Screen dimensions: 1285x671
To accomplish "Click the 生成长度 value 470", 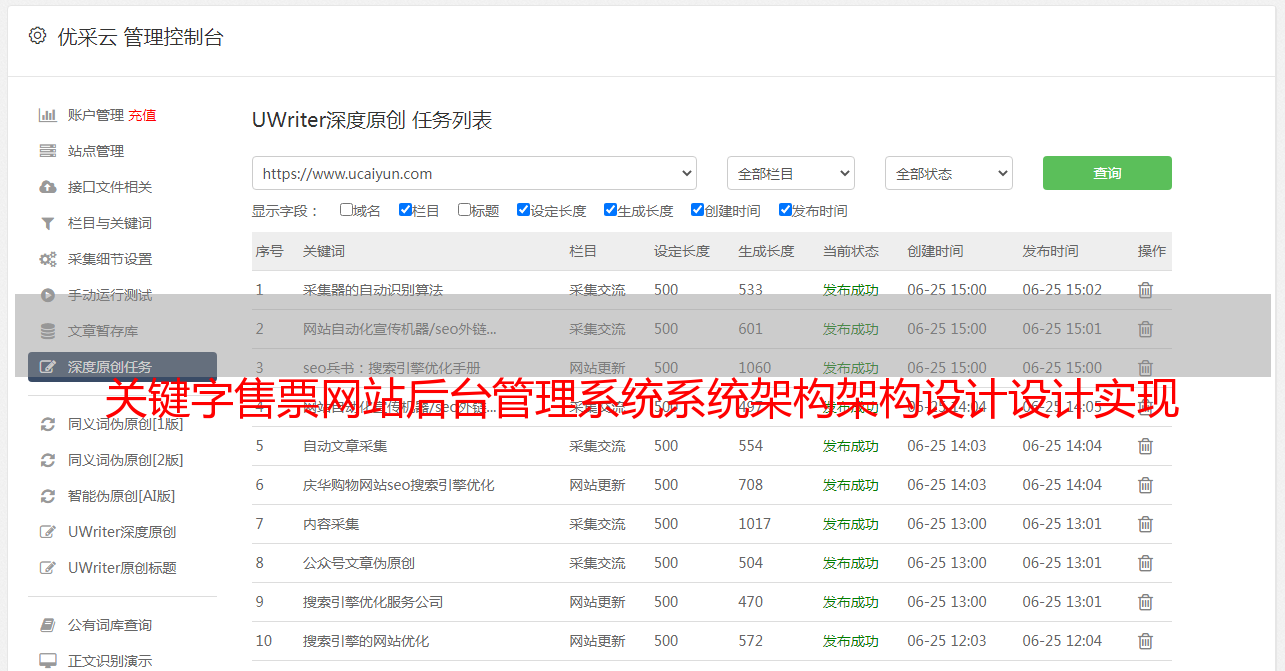I will (x=751, y=602).
